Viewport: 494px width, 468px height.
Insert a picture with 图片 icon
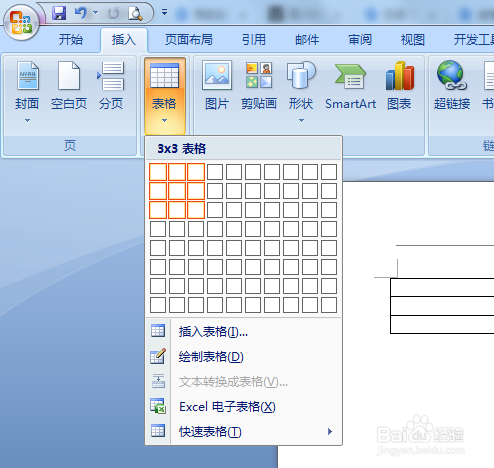click(x=217, y=75)
